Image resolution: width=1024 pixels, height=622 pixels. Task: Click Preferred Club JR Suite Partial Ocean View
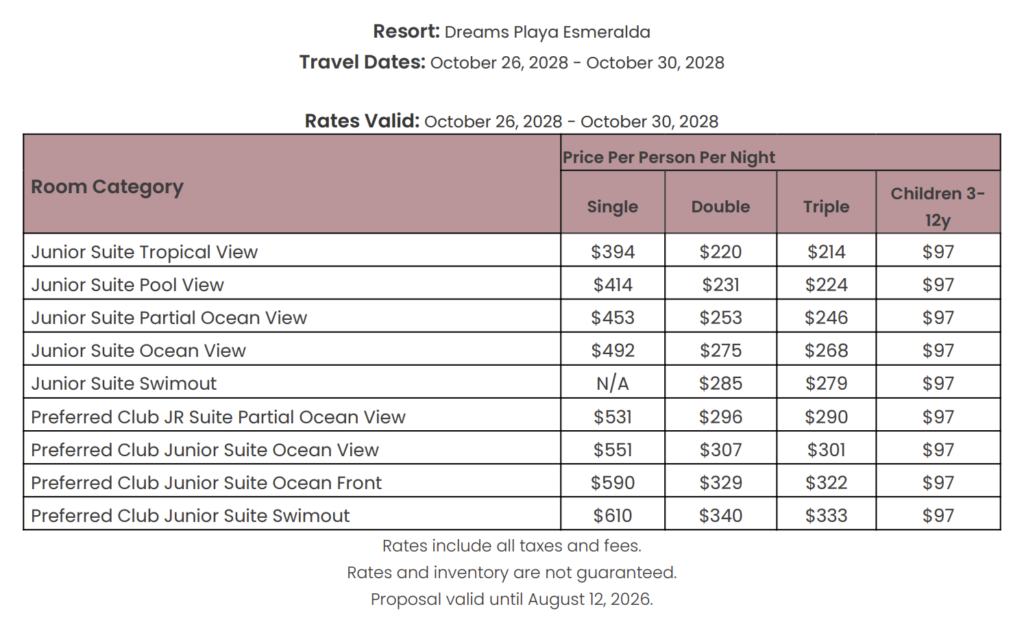pos(218,417)
